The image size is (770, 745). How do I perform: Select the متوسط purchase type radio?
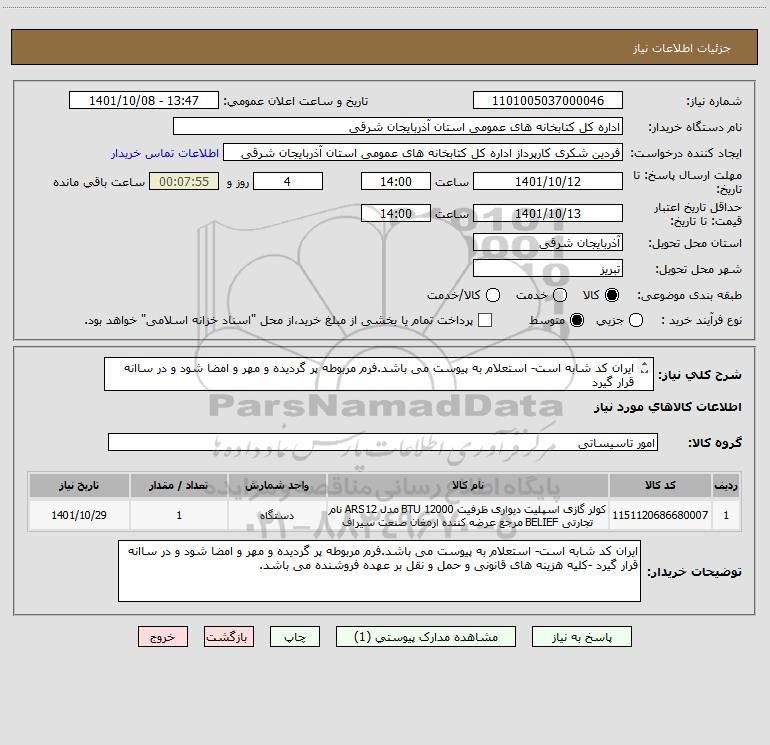577,321
